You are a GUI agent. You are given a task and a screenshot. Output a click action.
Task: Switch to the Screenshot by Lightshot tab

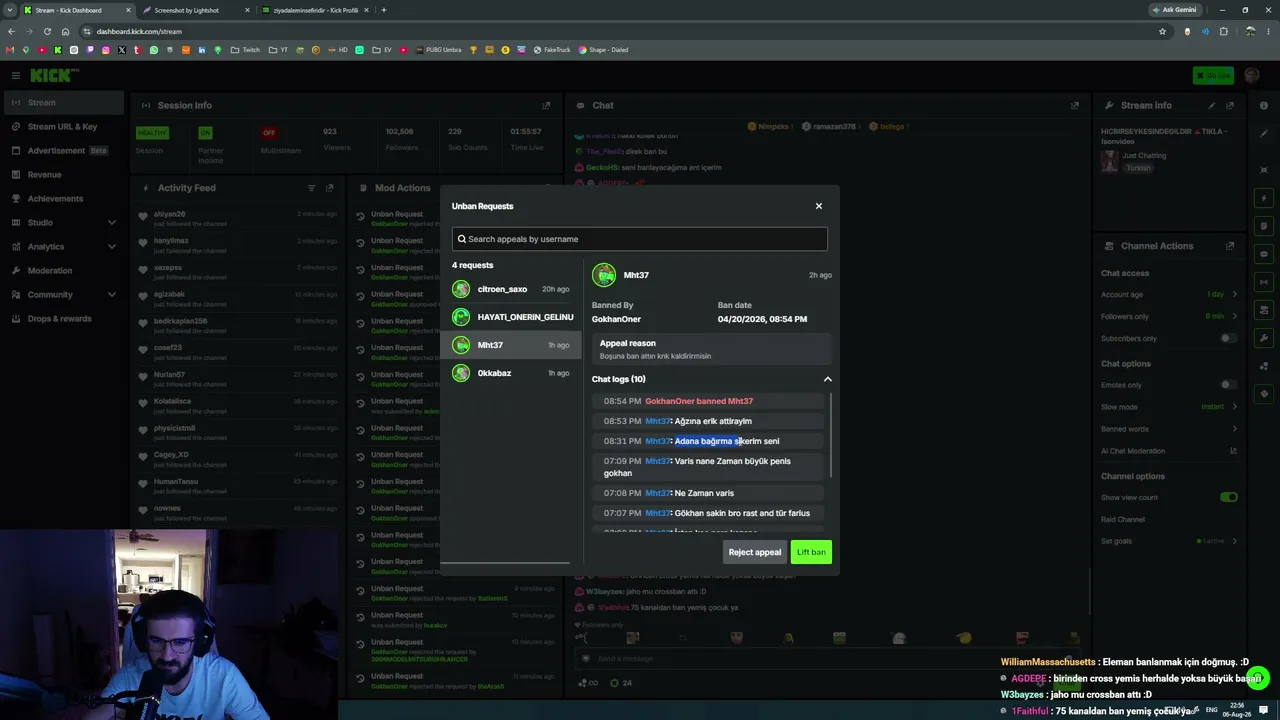[194, 10]
